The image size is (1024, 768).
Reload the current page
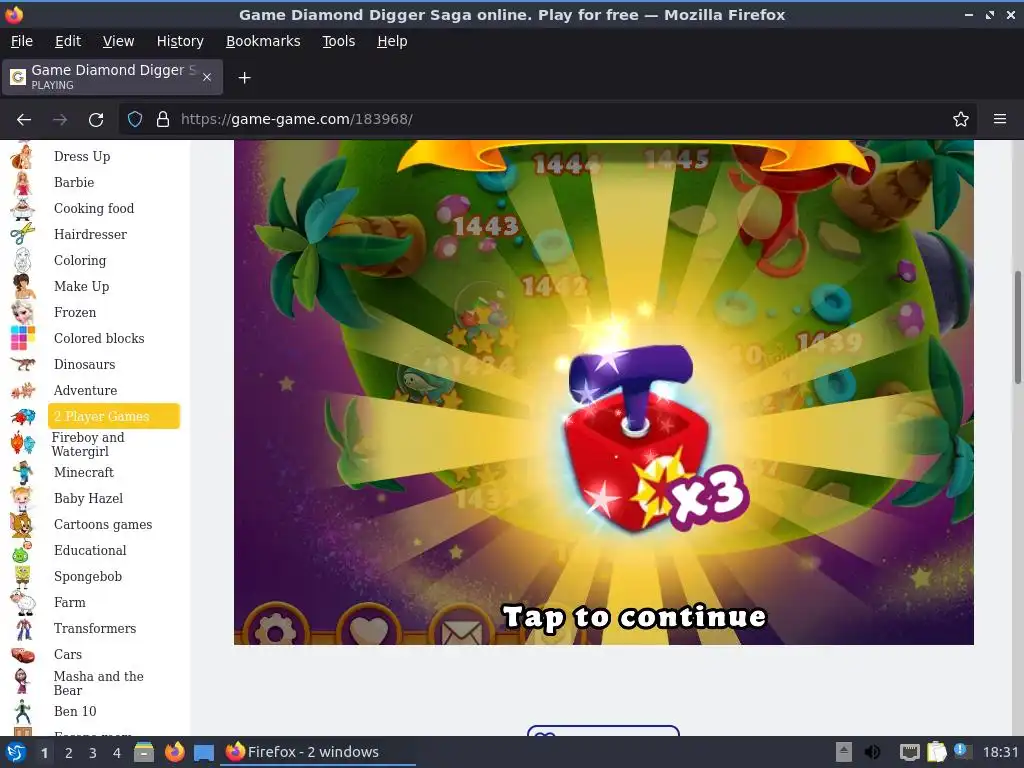[96, 119]
